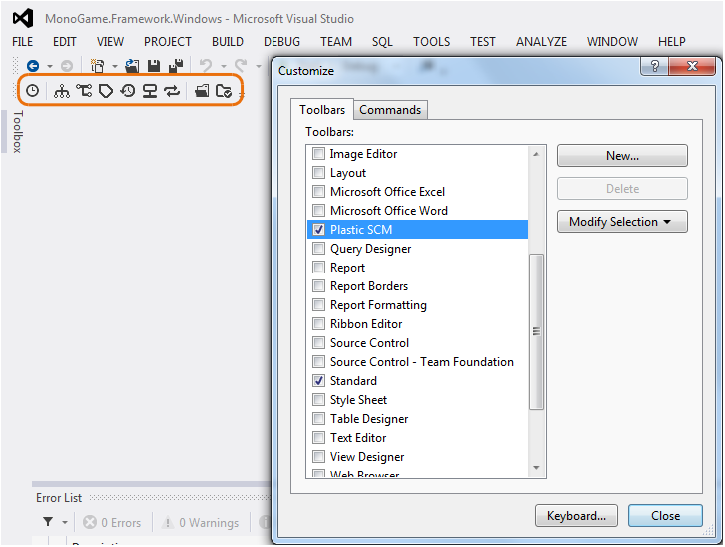Click the clock icon in Plastic SCM toolbar
This screenshot has height=547, width=725.
[x=33, y=91]
